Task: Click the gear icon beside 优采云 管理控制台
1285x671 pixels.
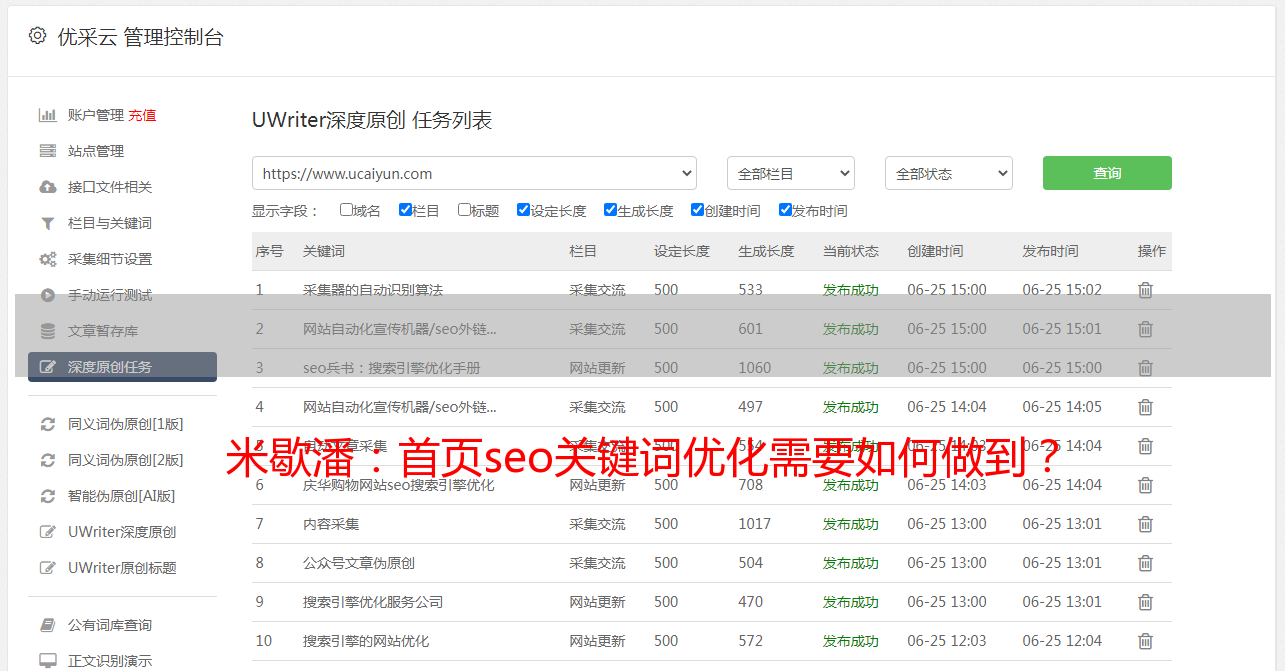Action: coord(37,36)
